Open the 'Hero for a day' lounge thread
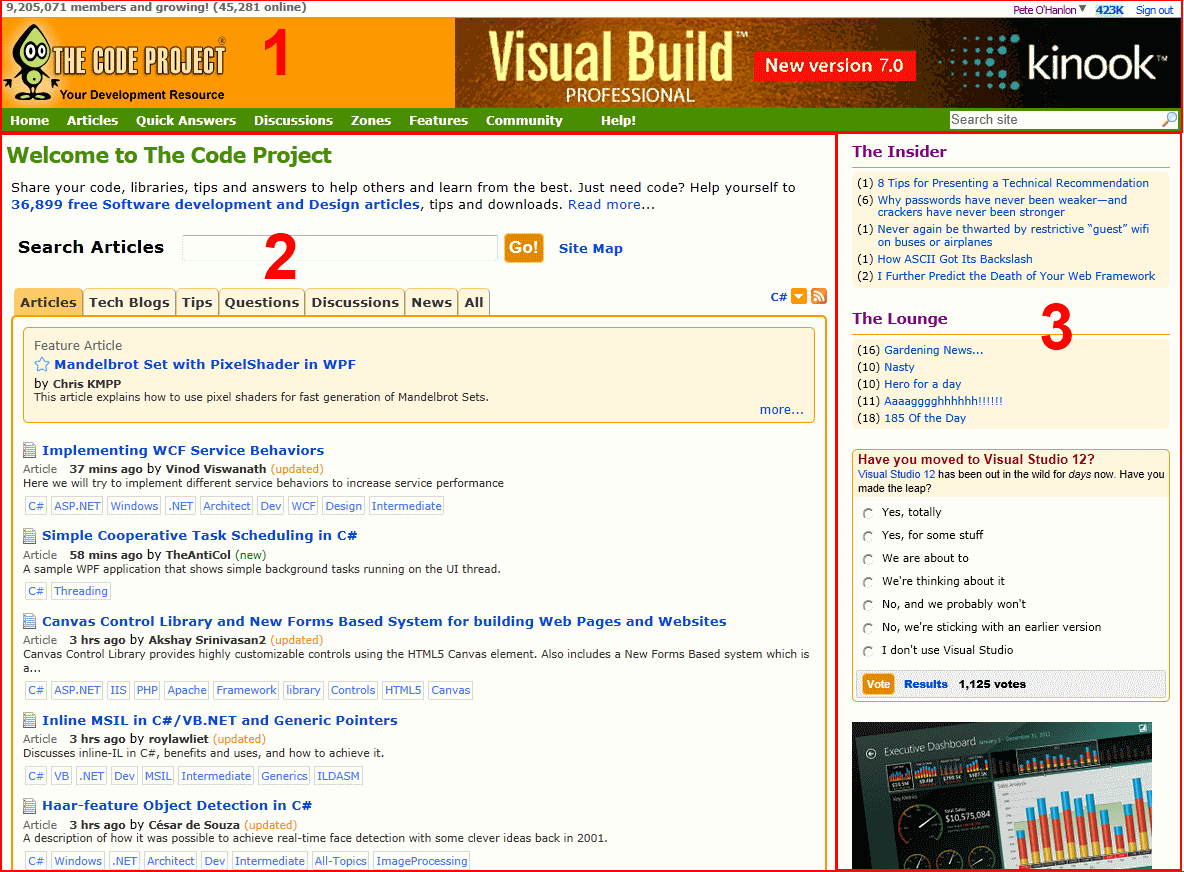Viewport: 1184px width, 872px height. [923, 384]
